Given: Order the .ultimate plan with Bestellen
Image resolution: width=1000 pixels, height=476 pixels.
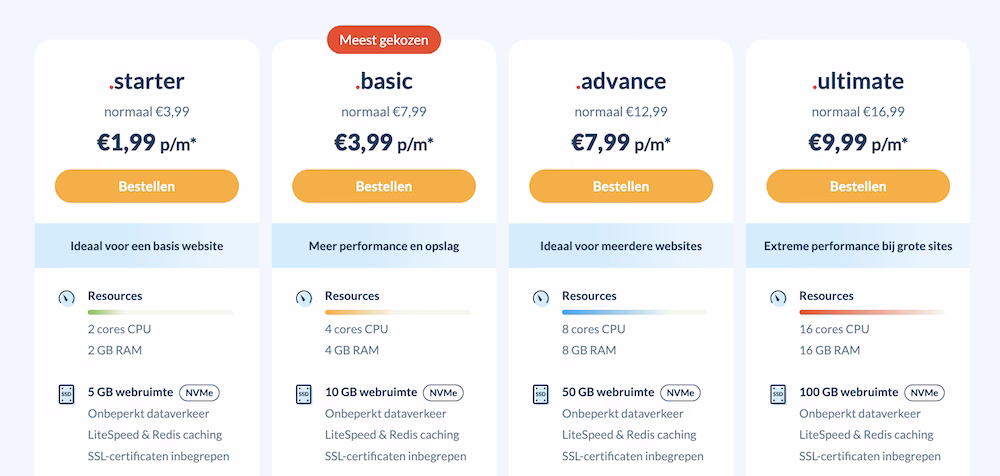Looking at the screenshot, I should point(858,186).
